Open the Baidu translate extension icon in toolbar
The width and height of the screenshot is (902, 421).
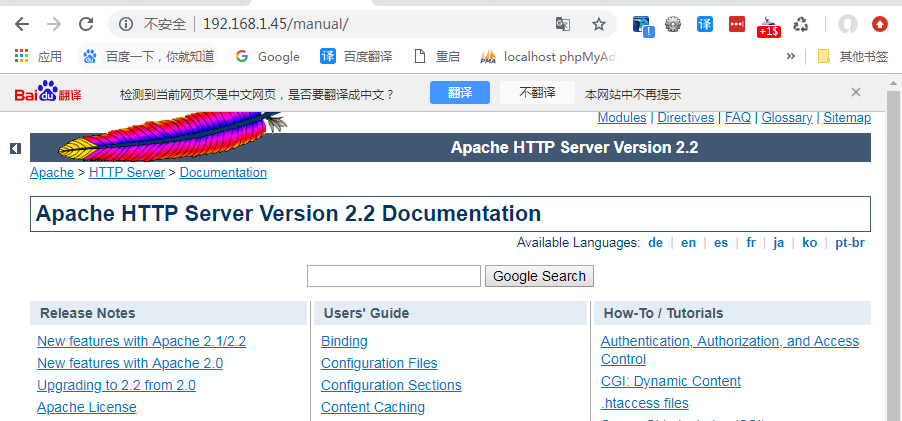pyautogui.click(x=705, y=24)
